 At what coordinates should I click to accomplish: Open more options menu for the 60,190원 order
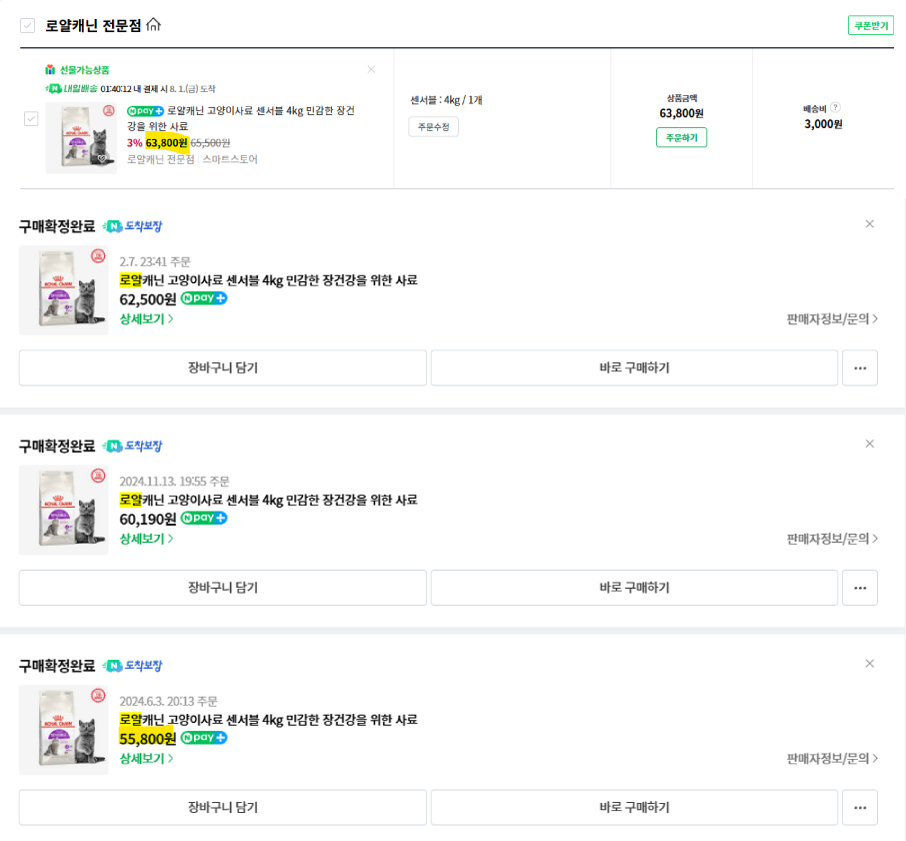pyautogui.click(x=859, y=588)
